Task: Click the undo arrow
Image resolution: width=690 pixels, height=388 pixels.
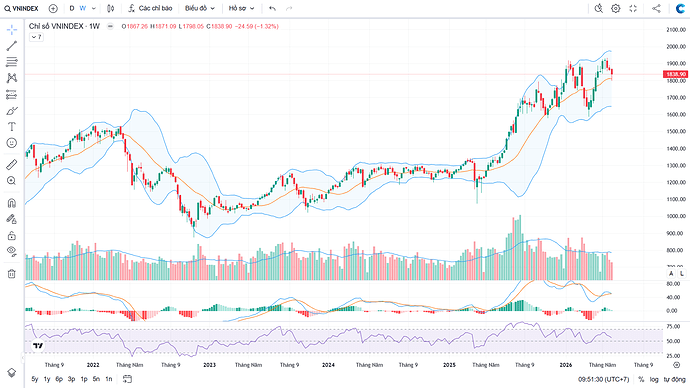Action: 272,8
